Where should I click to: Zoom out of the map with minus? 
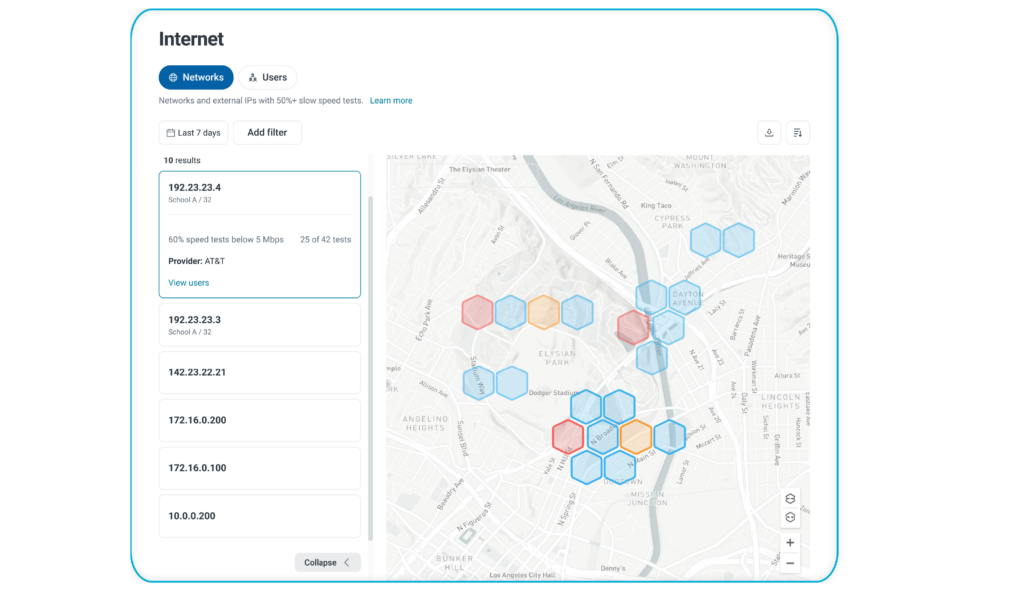(790, 563)
